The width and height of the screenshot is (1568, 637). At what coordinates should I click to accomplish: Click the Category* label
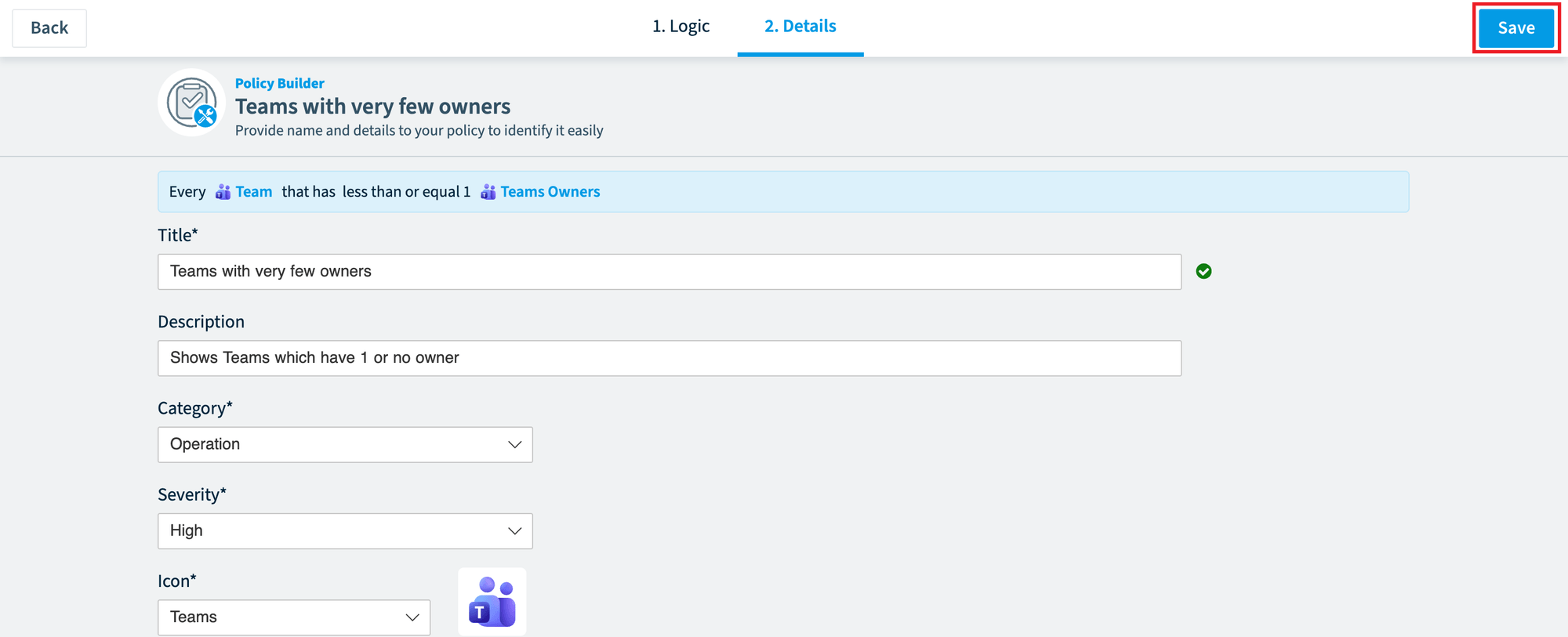pos(195,408)
